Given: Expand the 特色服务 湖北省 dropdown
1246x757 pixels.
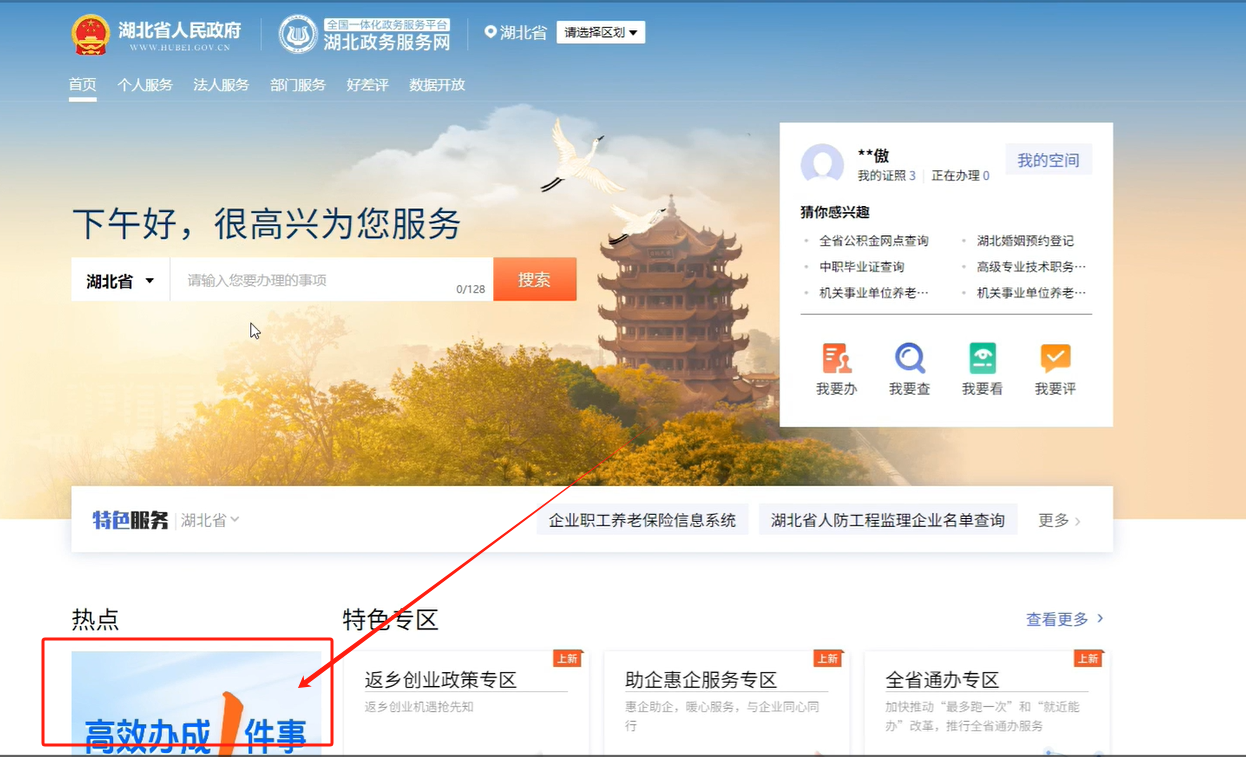Looking at the screenshot, I should point(210,520).
